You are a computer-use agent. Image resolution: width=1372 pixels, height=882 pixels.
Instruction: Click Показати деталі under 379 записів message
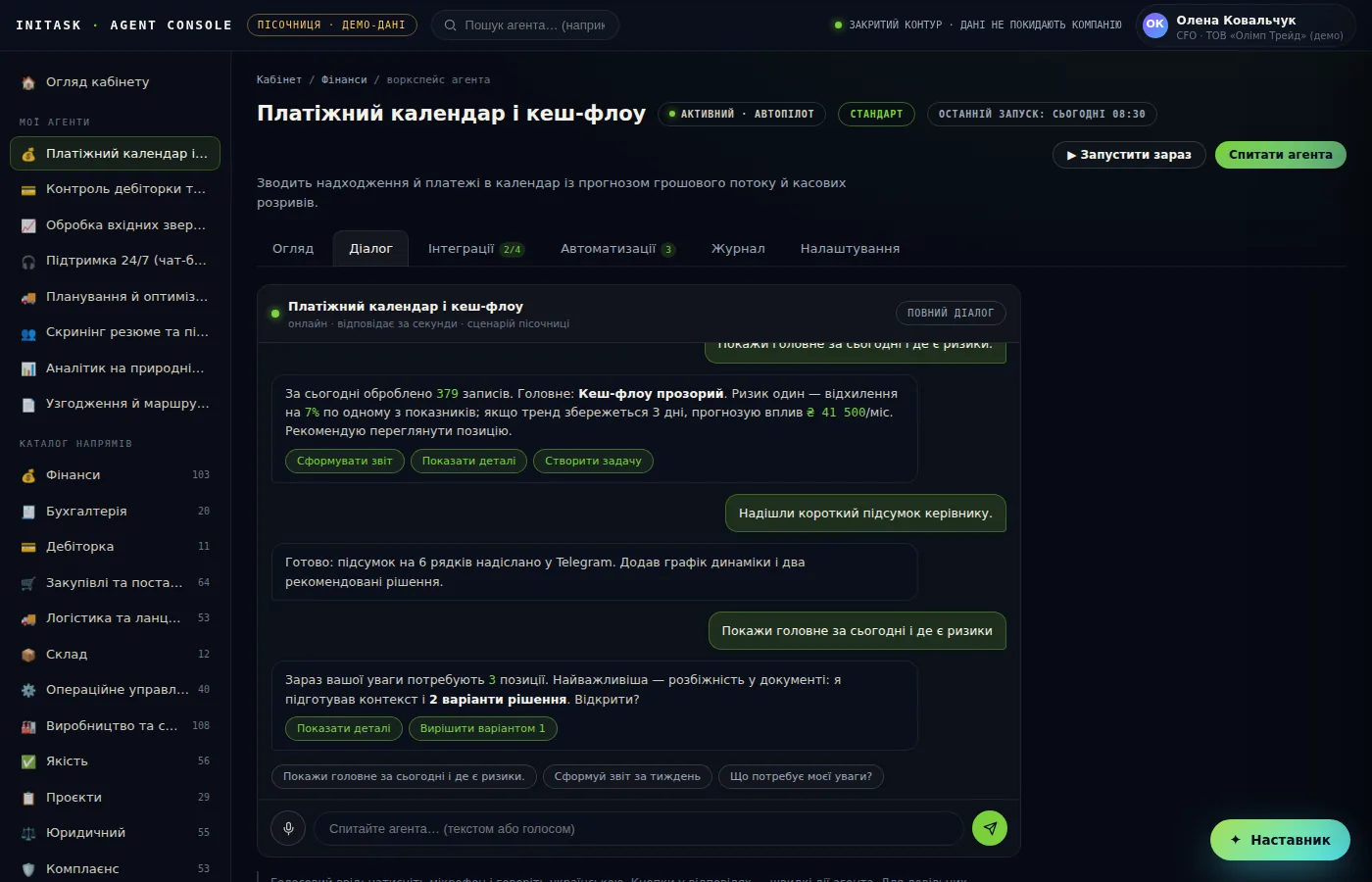[x=468, y=461]
